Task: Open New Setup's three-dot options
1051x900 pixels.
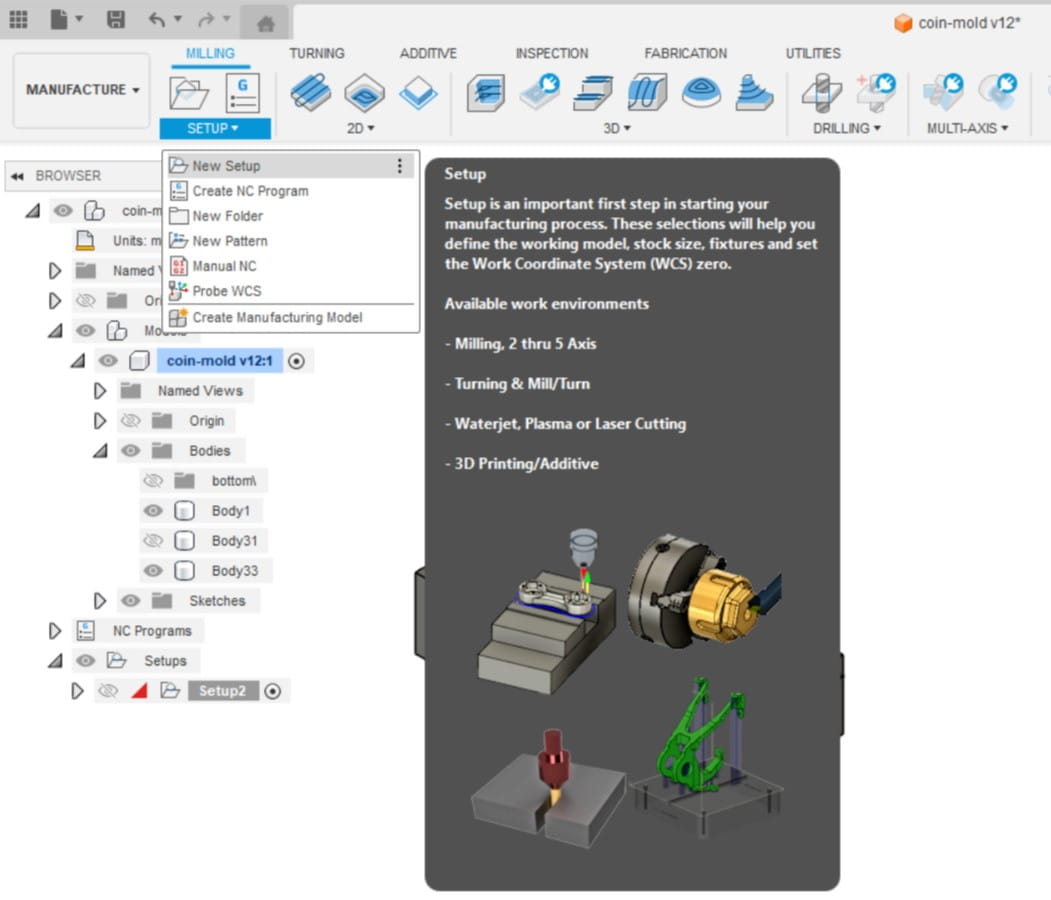Action: (399, 166)
